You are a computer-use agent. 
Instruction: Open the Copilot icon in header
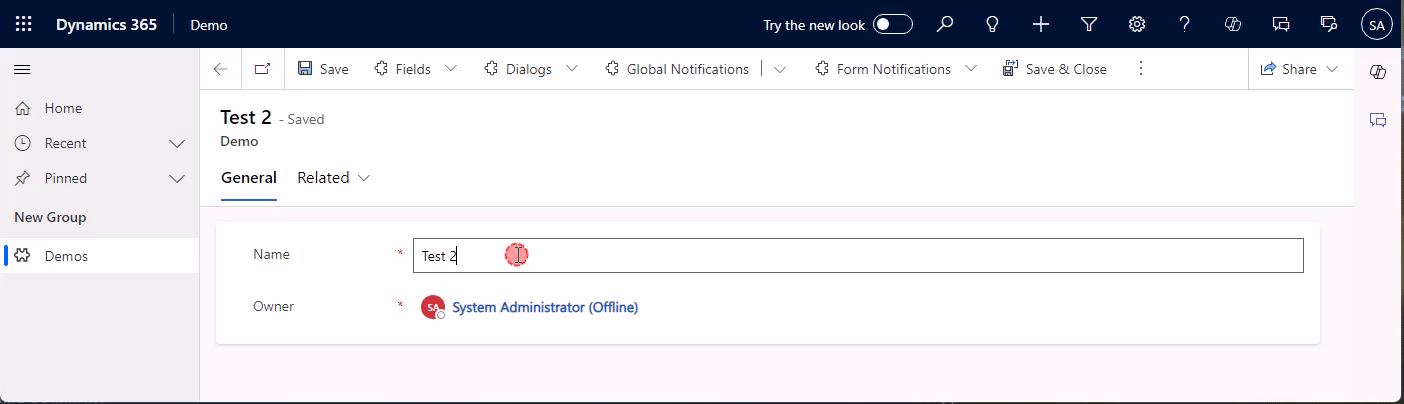click(x=1233, y=25)
